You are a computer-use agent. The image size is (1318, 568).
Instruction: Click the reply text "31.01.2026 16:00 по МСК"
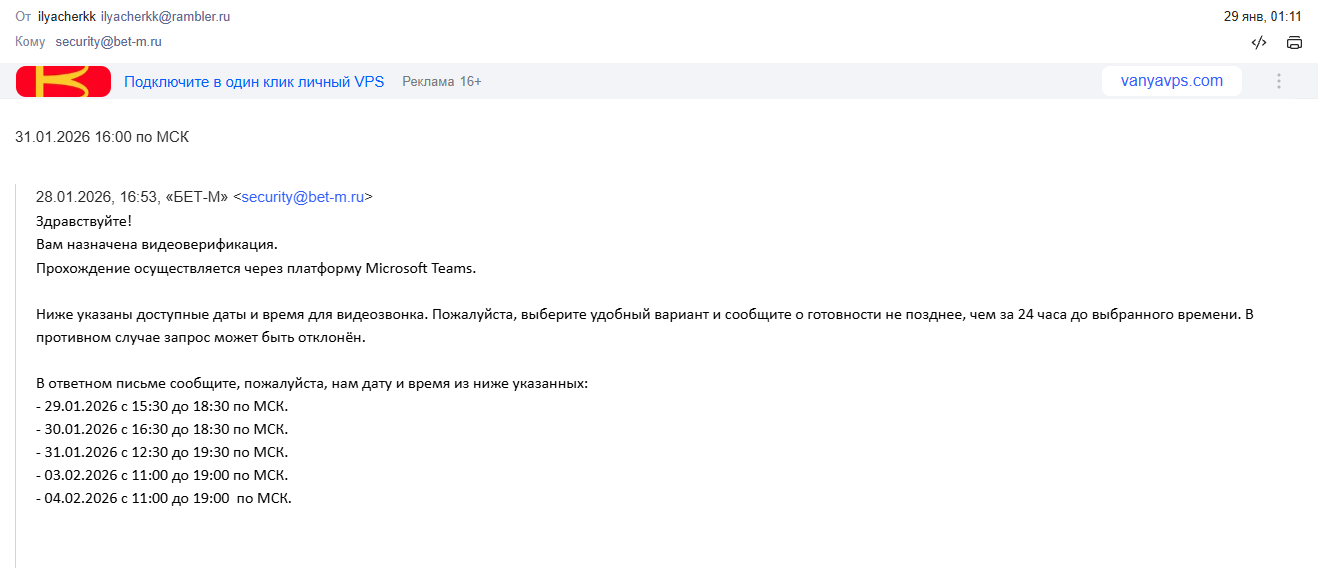102,137
